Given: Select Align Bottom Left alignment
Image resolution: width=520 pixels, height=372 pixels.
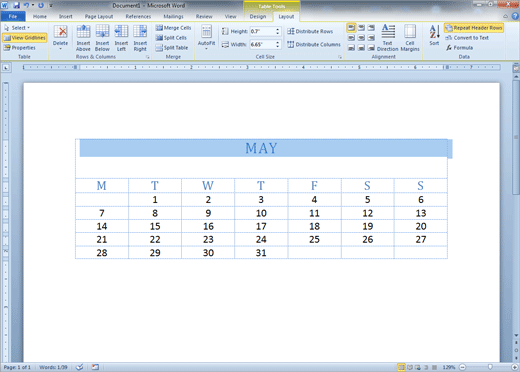Looking at the screenshot, I should coord(351,48).
